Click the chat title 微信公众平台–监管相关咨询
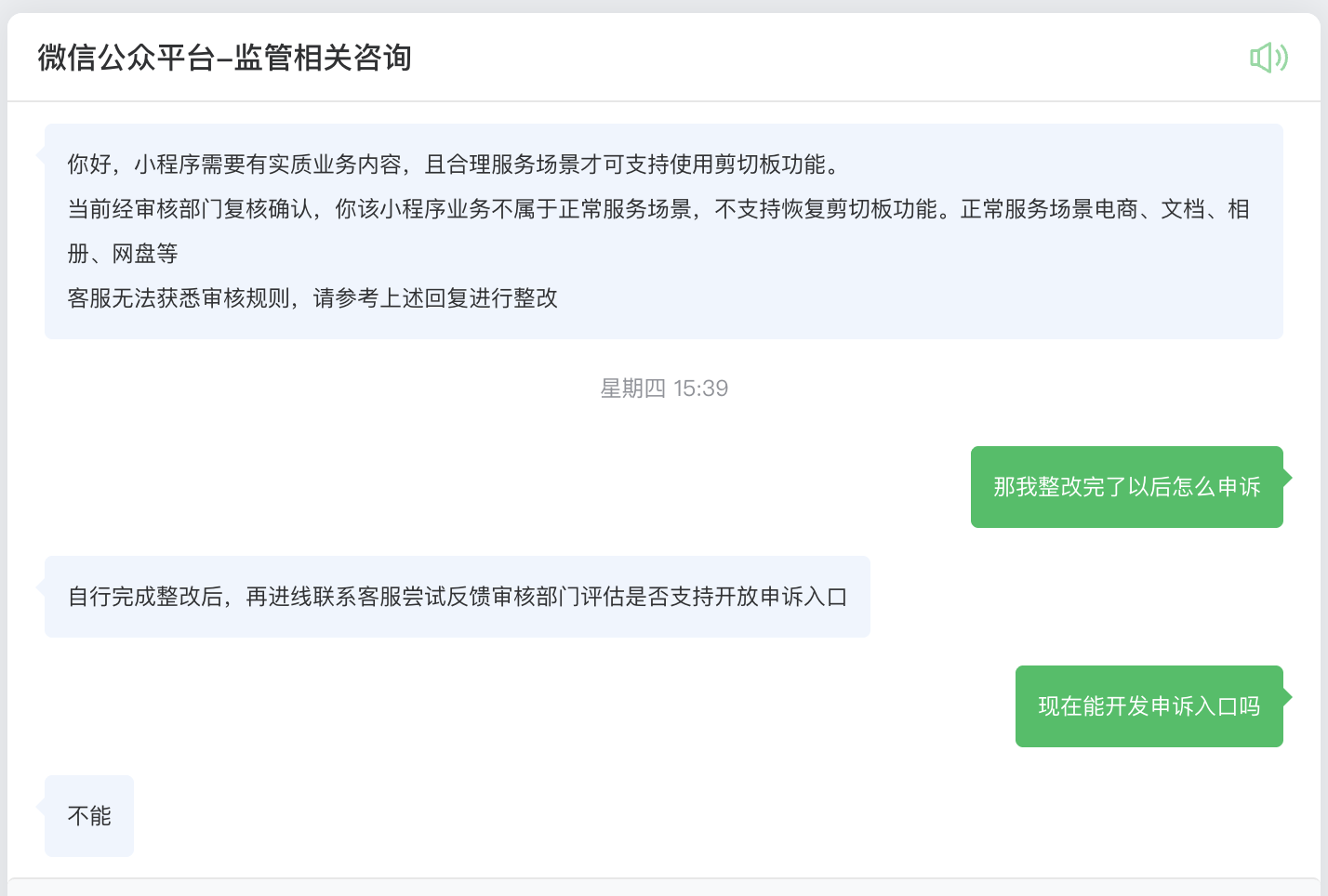Image resolution: width=1328 pixels, height=896 pixels. pos(224,58)
